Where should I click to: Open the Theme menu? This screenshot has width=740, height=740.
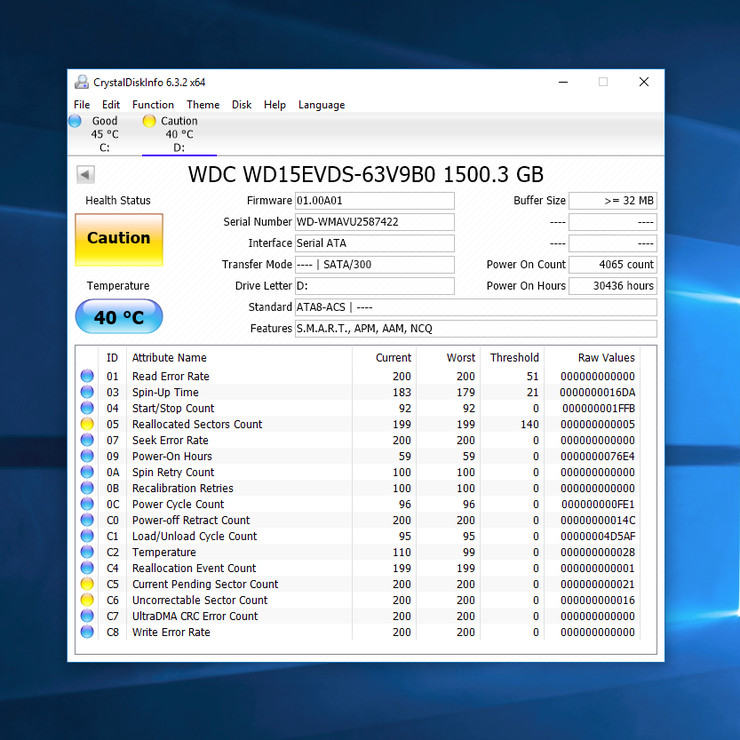point(202,105)
